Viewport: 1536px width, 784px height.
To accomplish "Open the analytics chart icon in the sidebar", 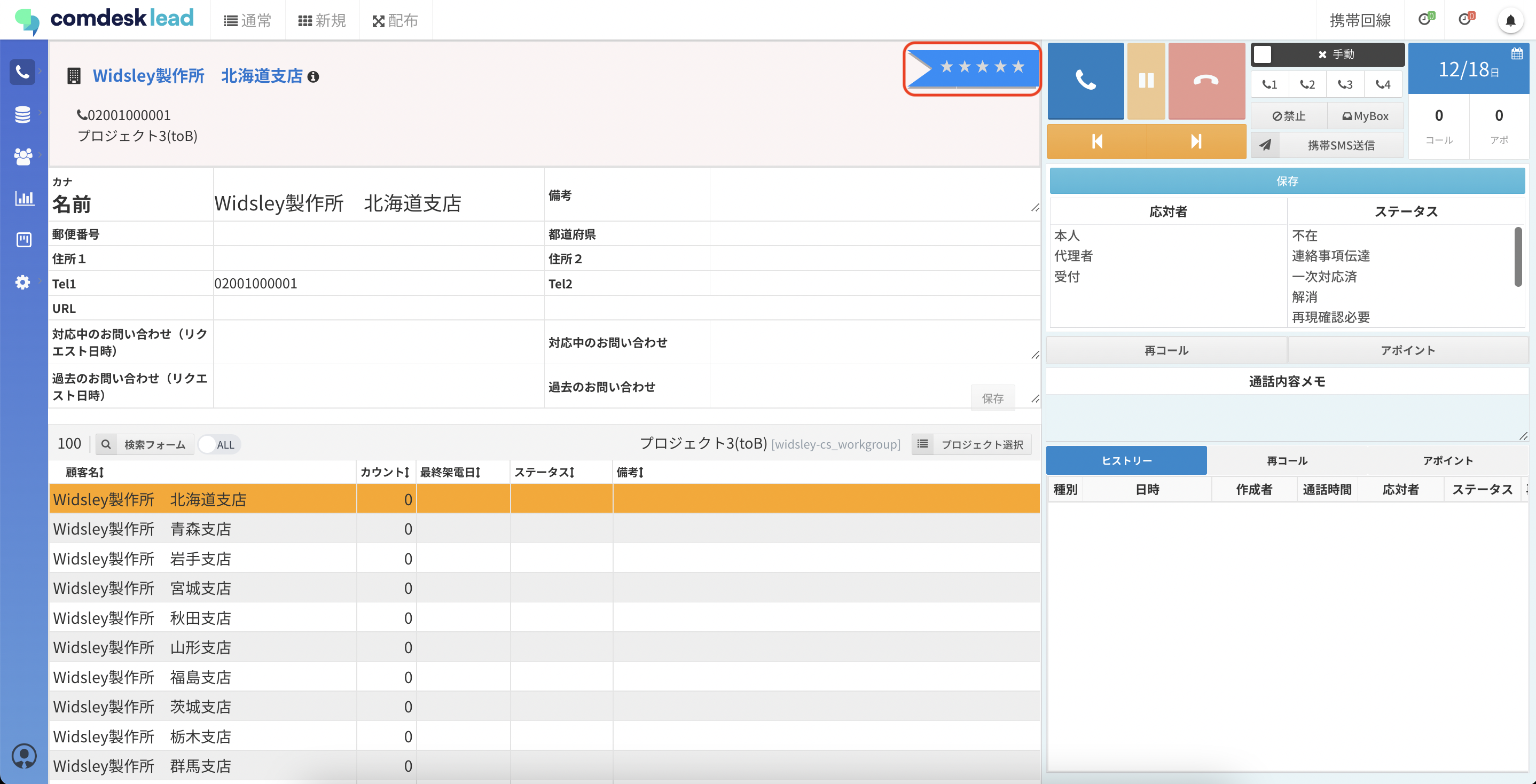I will 24,198.
